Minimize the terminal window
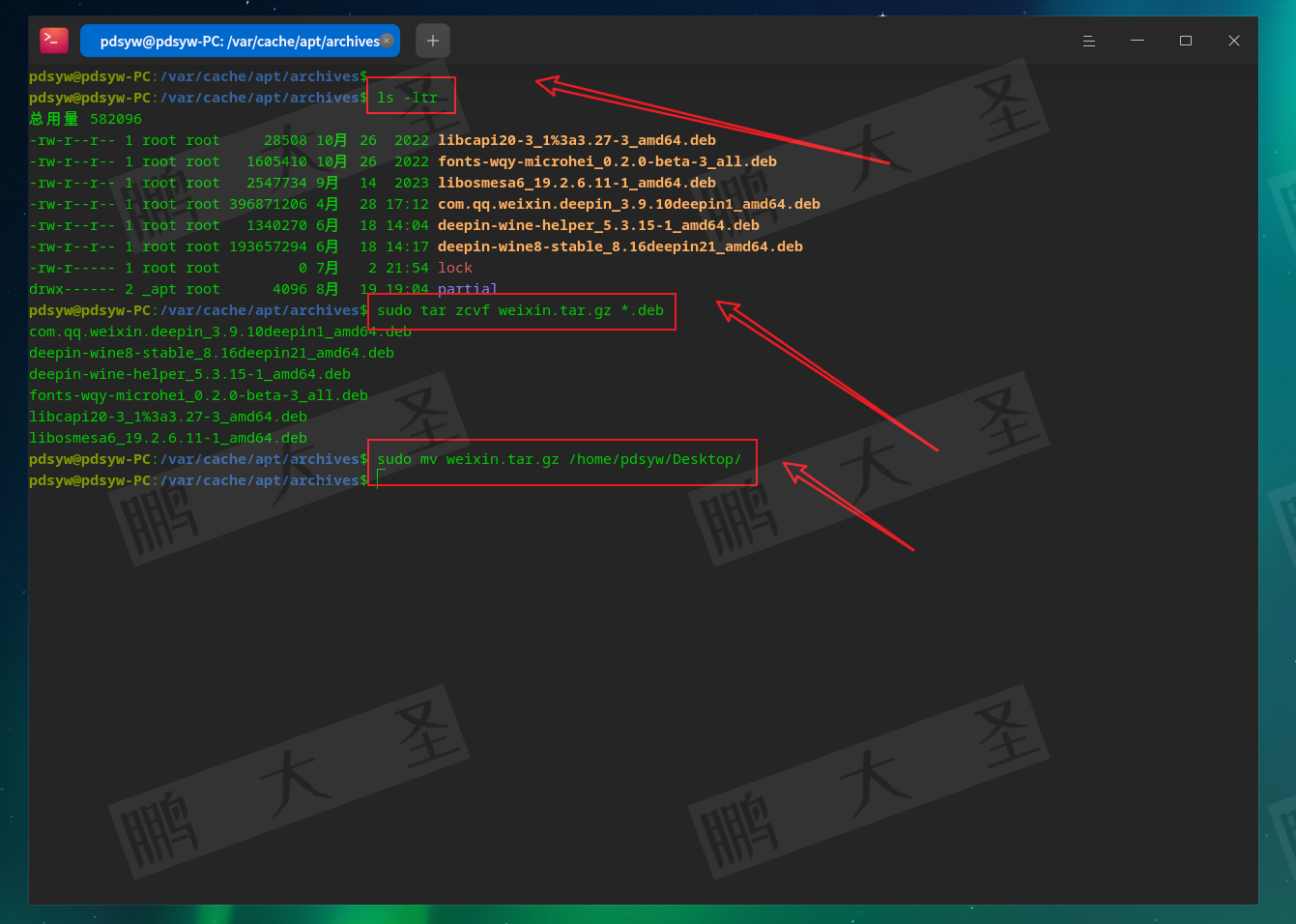This screenshot has height=924, width=1296. click(1138, 41)
